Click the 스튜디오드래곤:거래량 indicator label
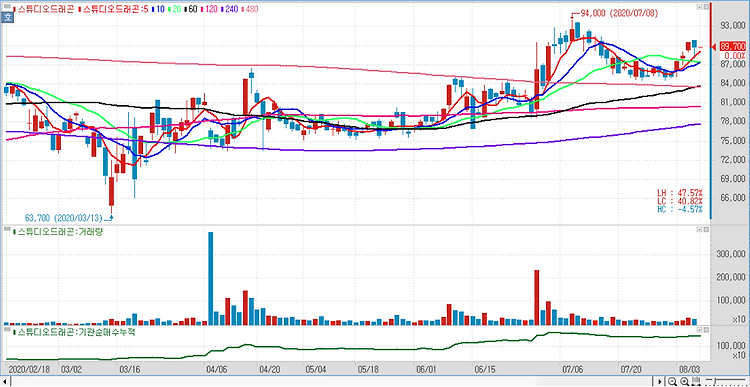 point(58,232)
